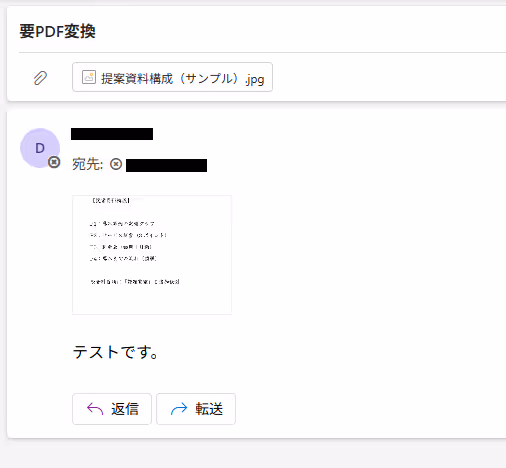
Task: Click the paperclip attachment icon
Action: point(40,78)
